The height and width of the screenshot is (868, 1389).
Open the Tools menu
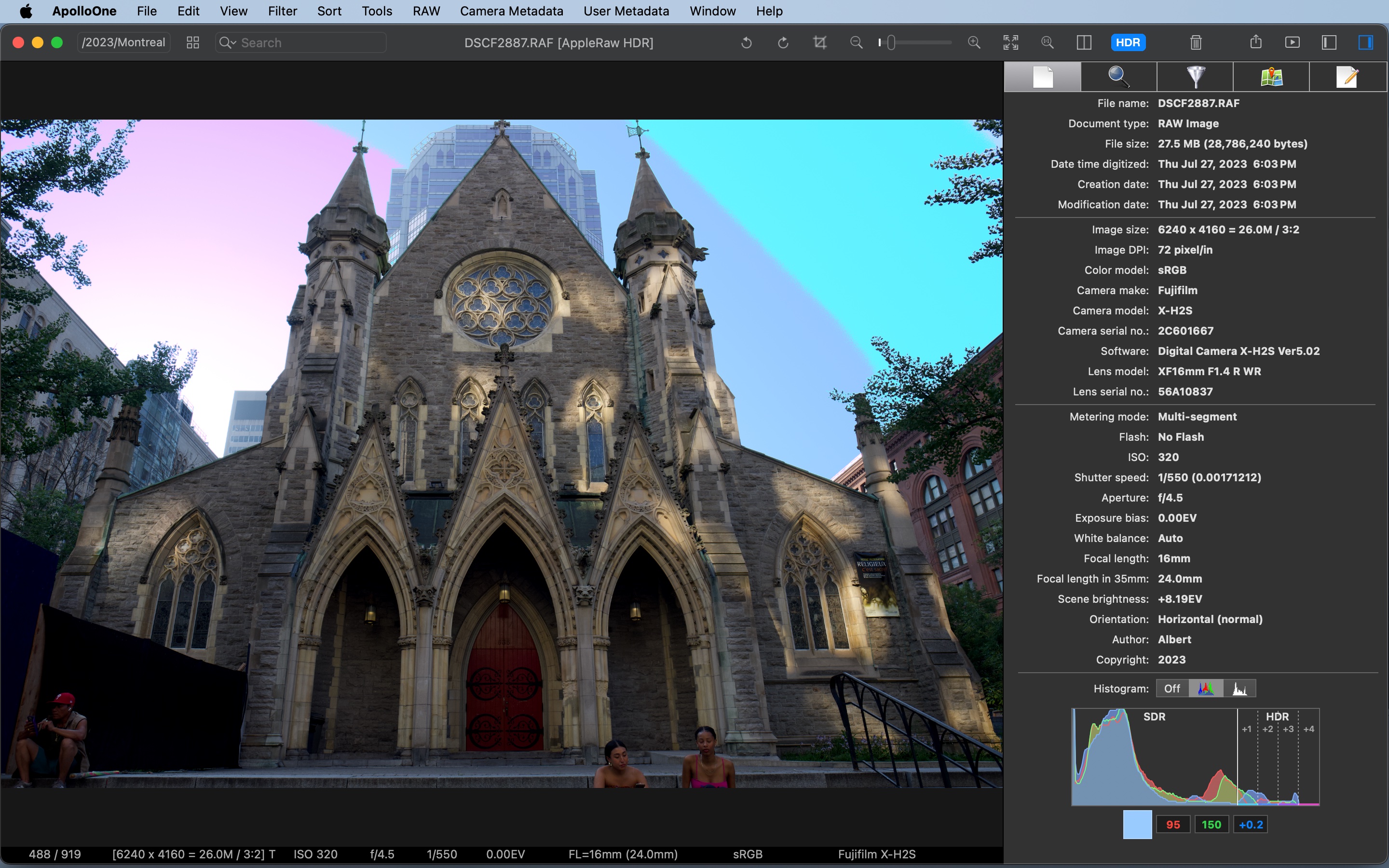tap(377, 11)
